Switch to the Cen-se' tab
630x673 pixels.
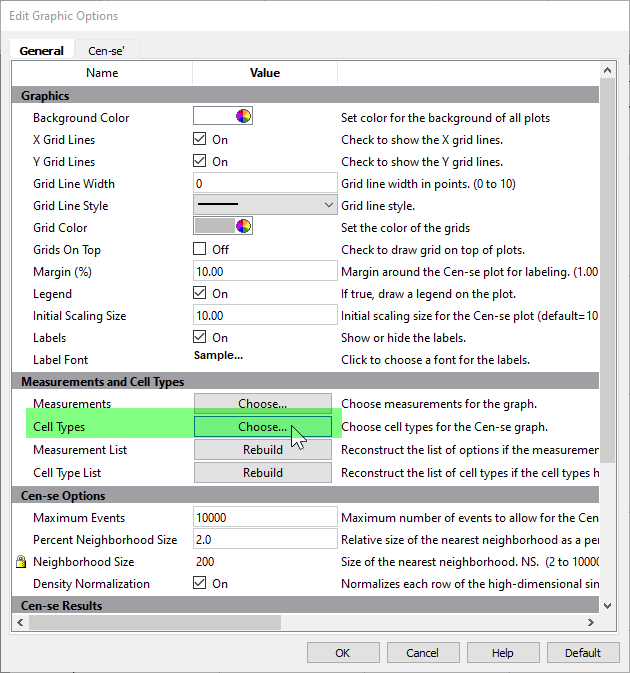point(107,50)
